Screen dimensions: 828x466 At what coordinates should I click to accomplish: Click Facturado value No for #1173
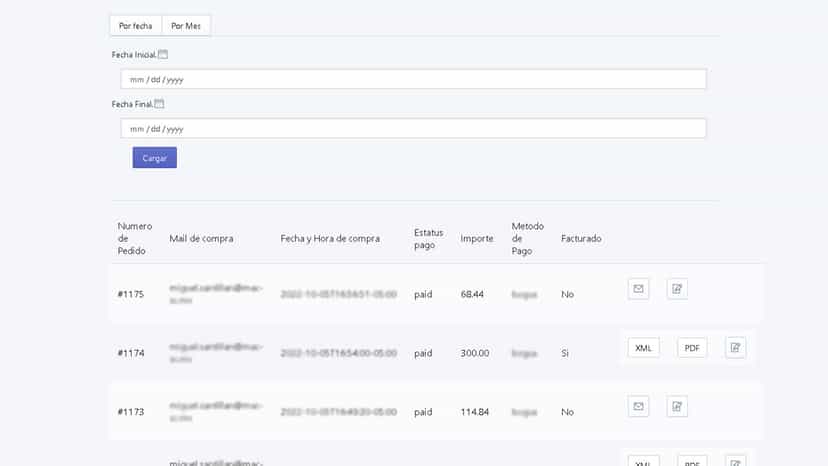[567, 412]
